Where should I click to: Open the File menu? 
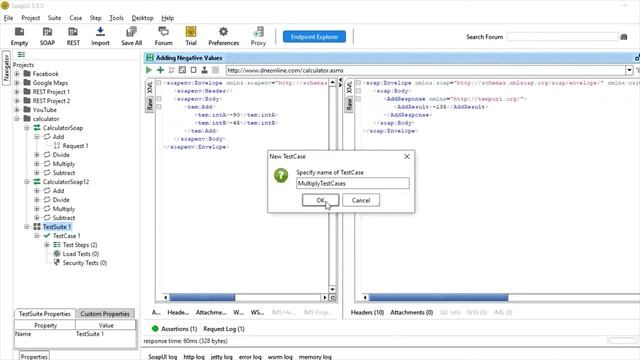pyautogui.click(x=8, y=18)
